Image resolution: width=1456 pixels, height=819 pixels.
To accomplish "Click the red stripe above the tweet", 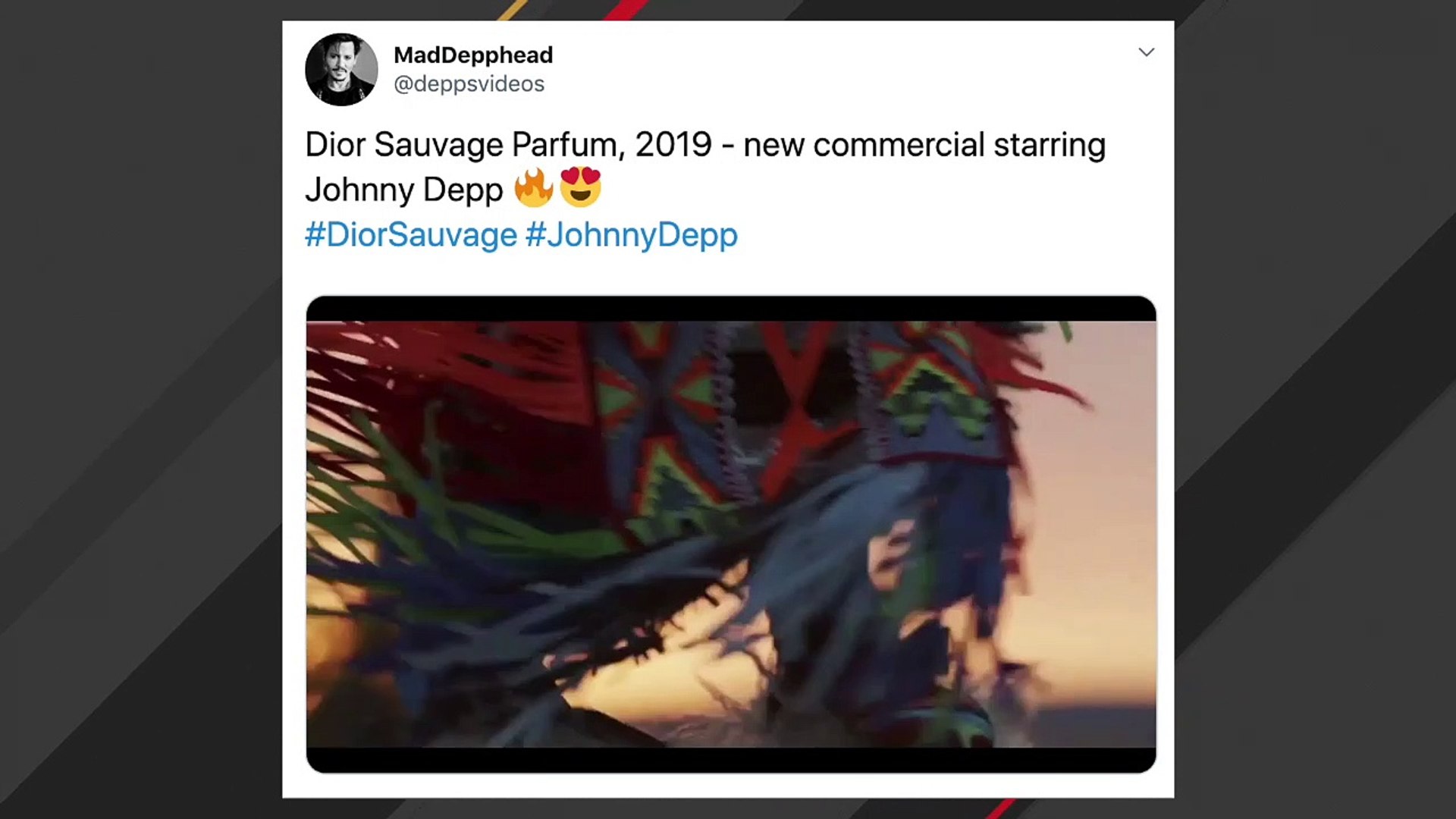I will (x=626, y=10).
